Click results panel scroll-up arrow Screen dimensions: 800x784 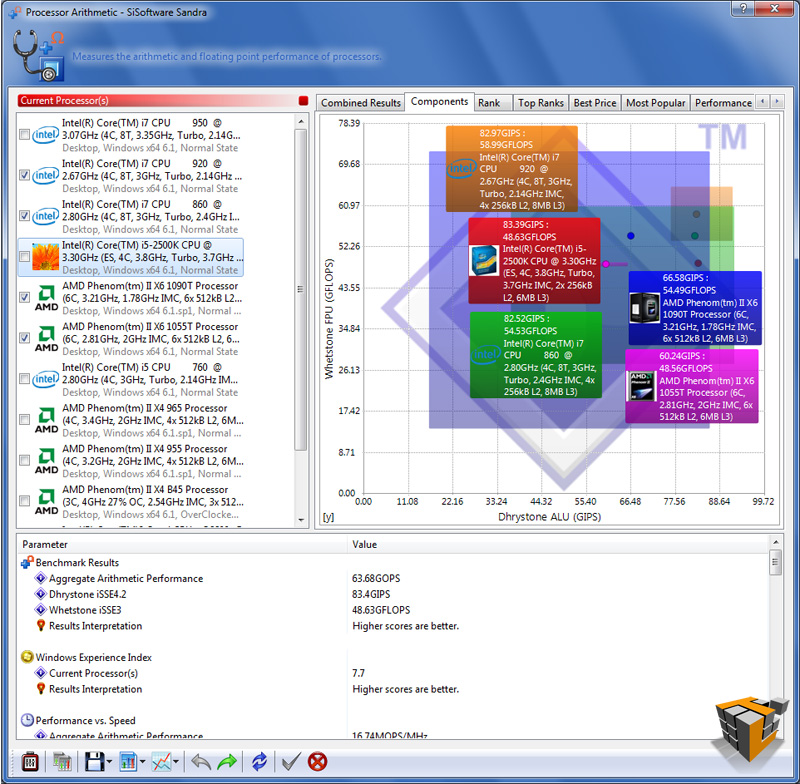click(x=776, y=542)
